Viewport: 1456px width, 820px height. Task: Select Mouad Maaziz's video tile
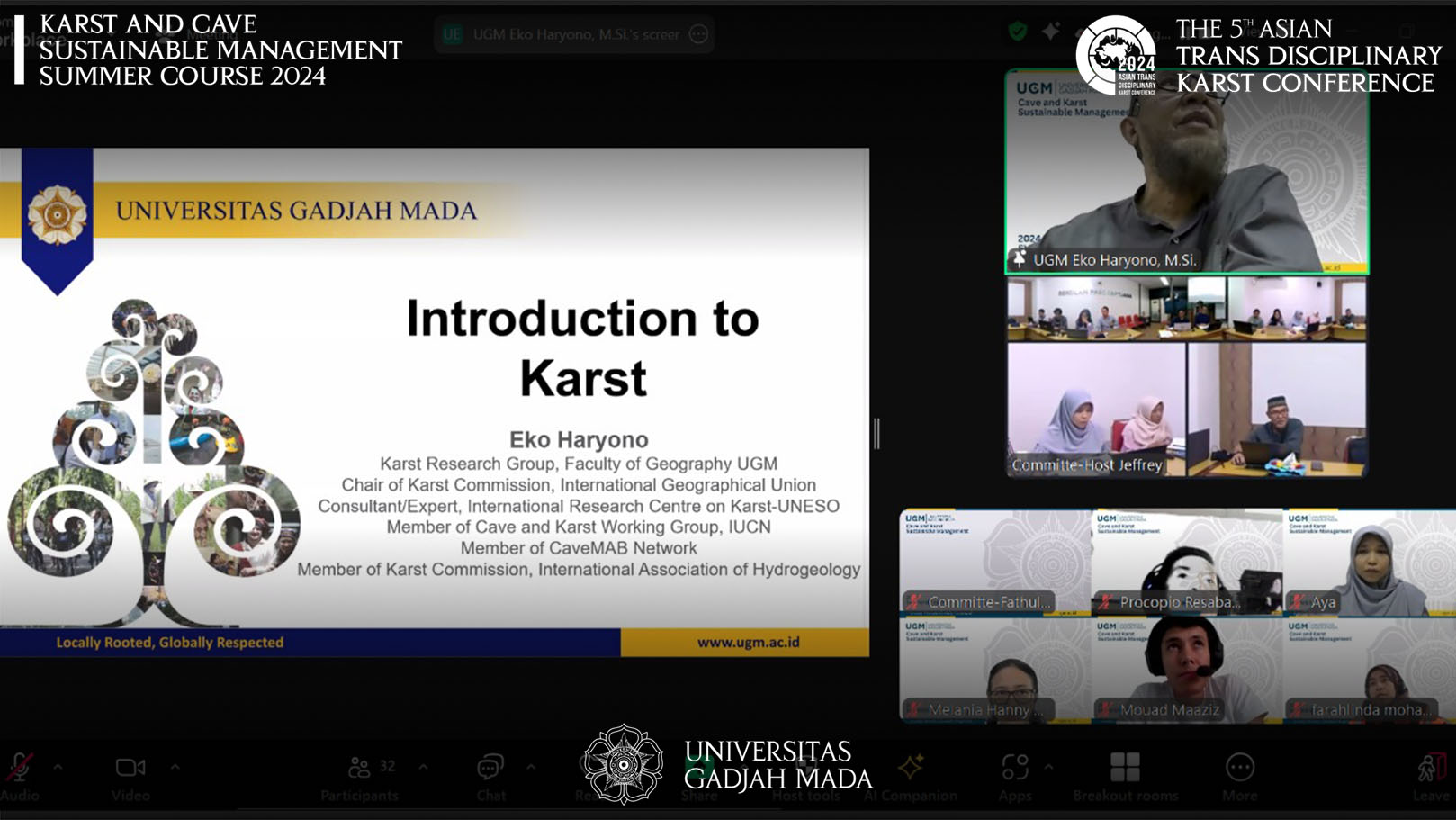(x=1187, y=670)
